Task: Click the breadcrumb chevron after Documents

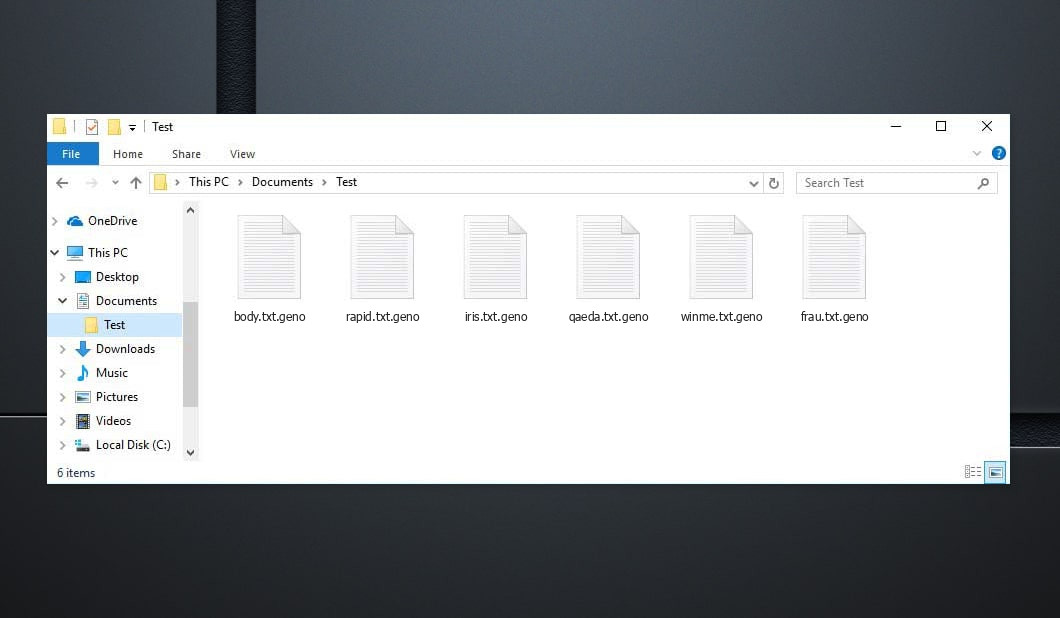Action: pos(324,183)
